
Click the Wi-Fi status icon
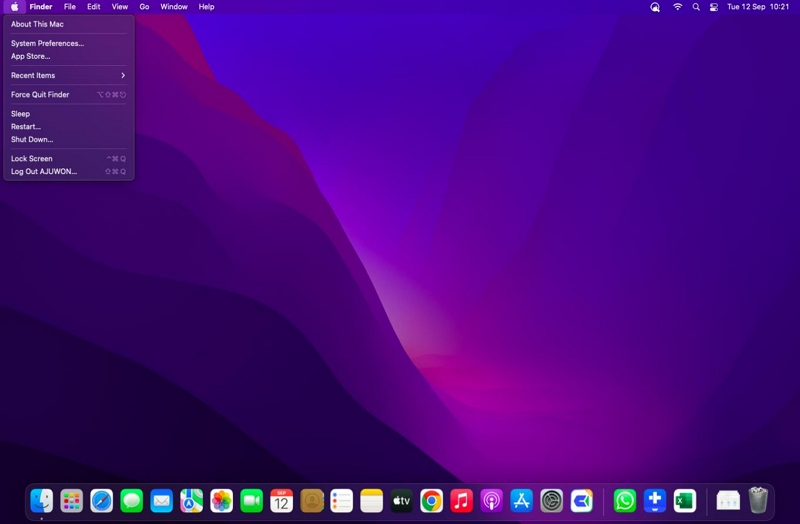(678, 7)
